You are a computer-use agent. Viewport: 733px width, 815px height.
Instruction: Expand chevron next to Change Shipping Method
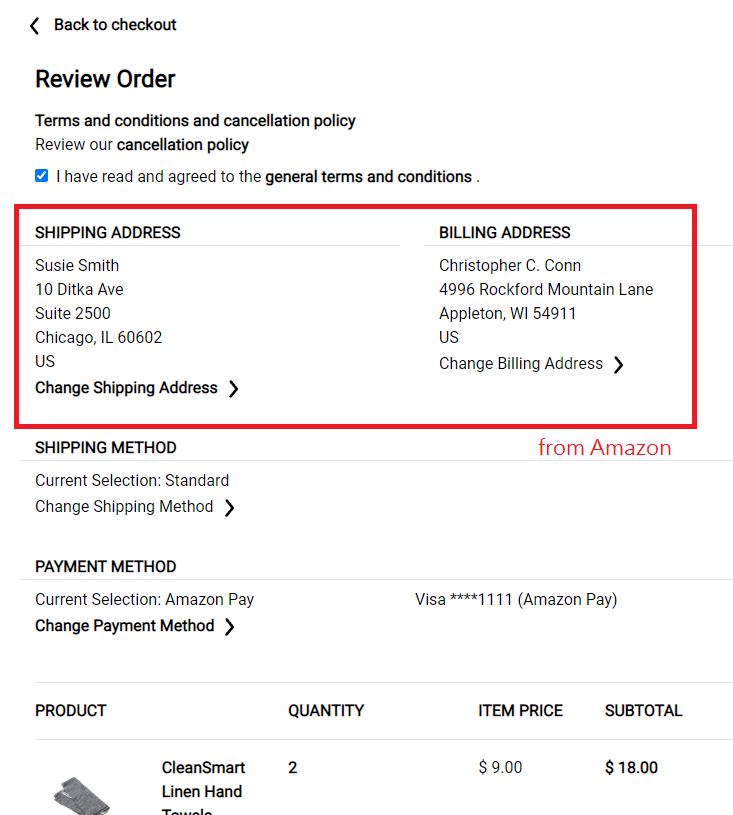229,508
